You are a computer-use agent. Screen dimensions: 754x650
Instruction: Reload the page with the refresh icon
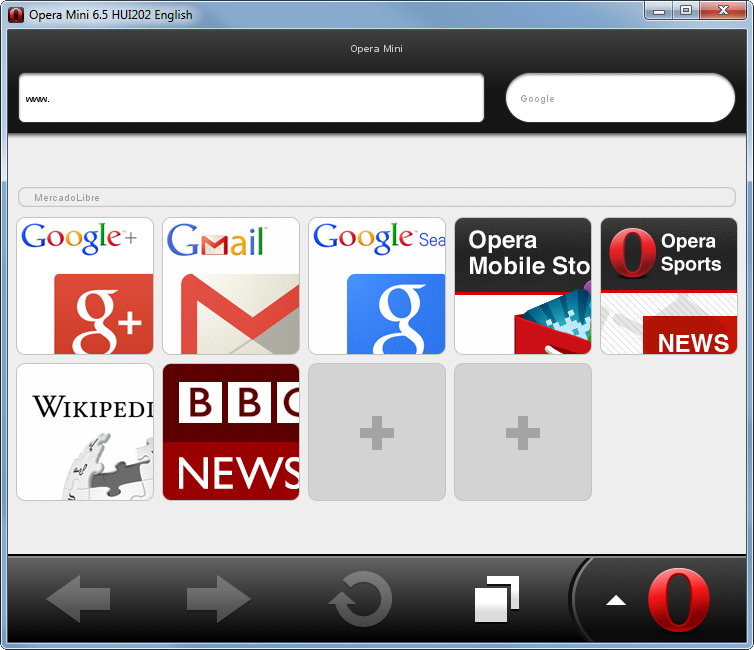(361, 599)
